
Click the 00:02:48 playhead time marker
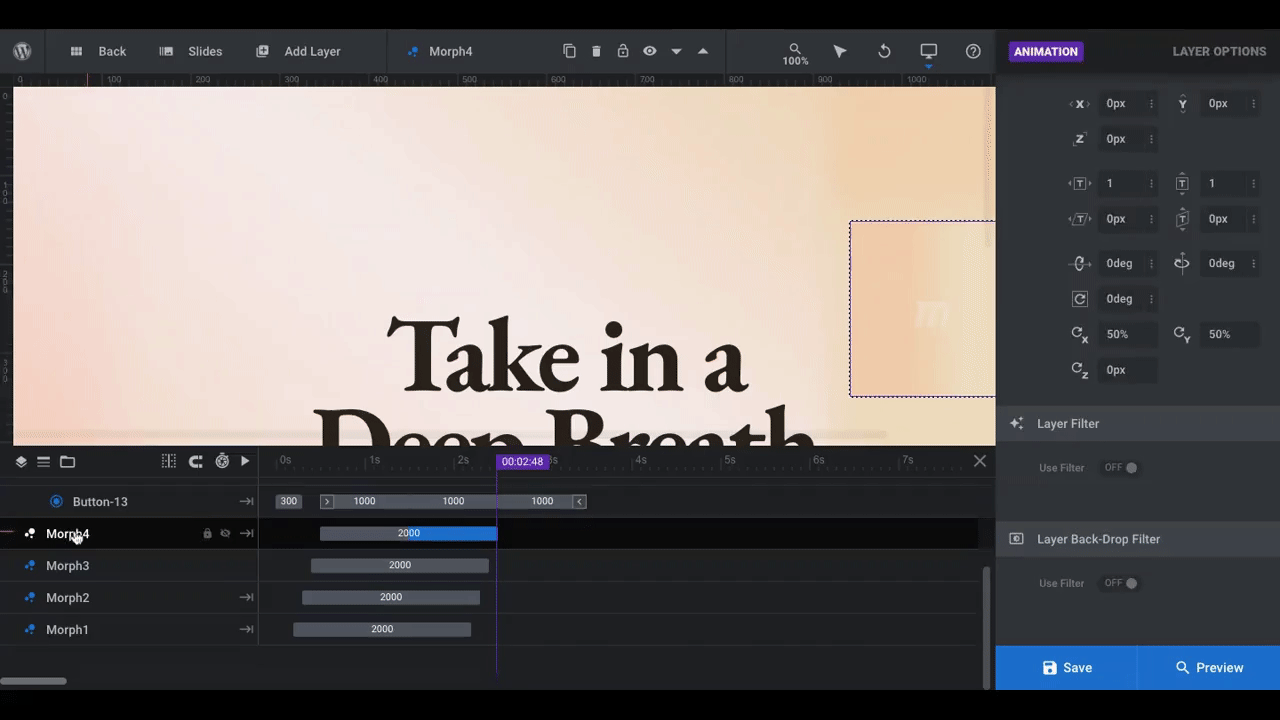click(x=523, y=462)
